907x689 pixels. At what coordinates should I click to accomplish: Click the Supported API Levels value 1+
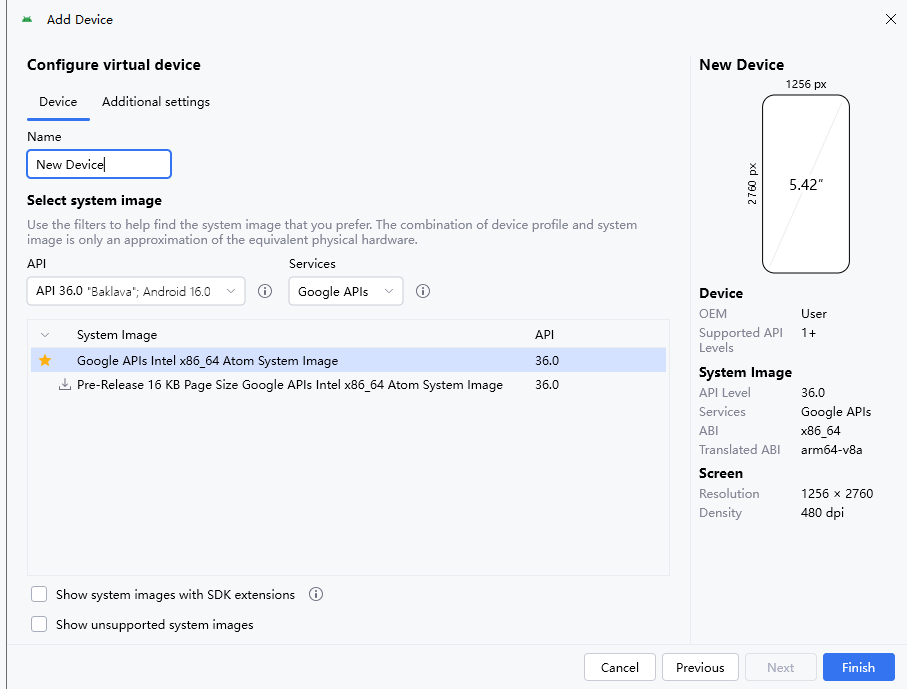808,333
